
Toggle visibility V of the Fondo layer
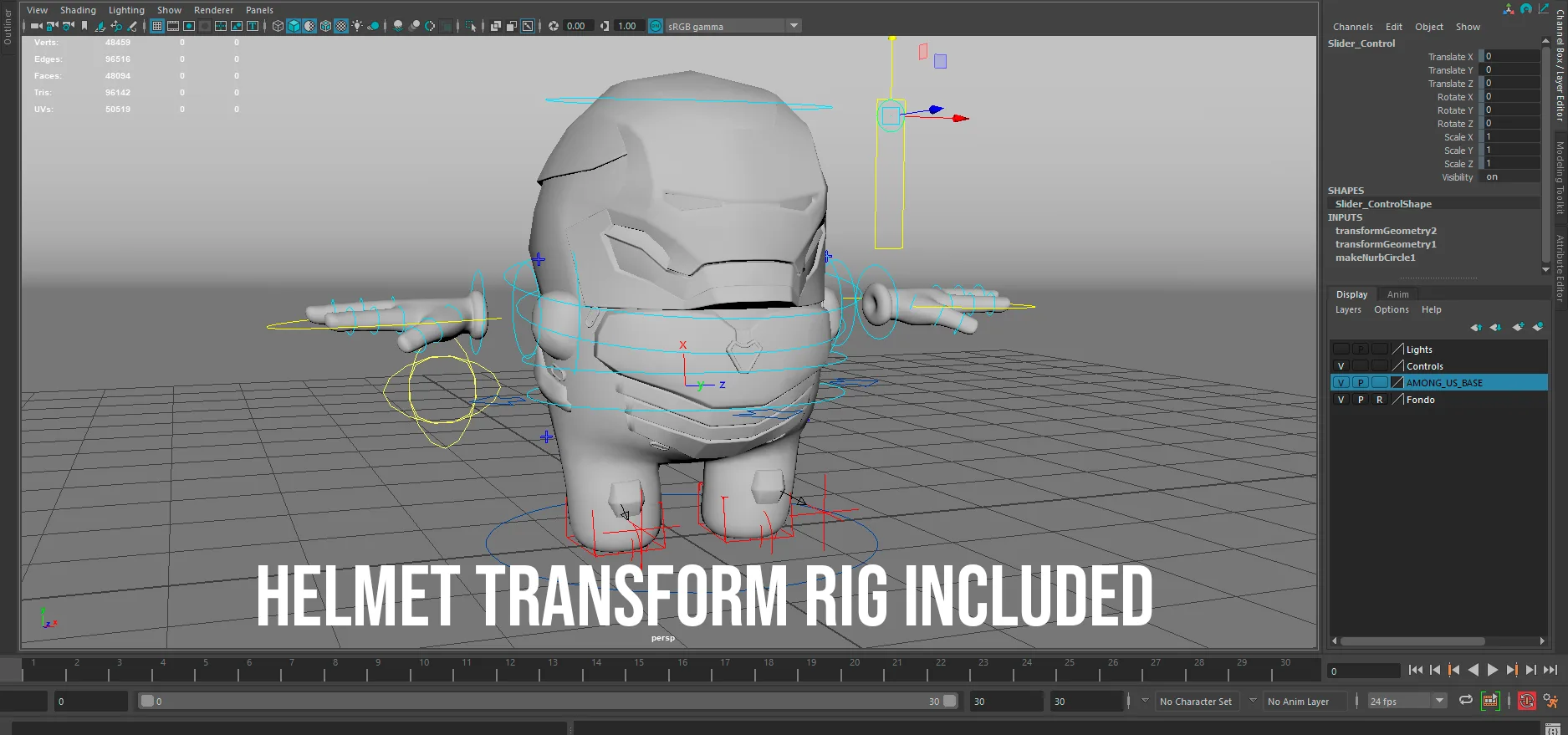[1341, 400]
